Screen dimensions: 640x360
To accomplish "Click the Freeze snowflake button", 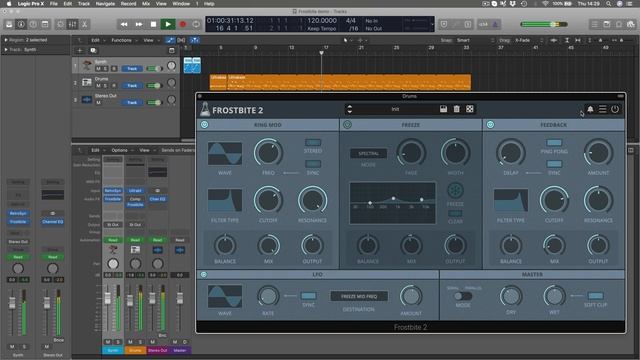I will click(x=455, y=190).
